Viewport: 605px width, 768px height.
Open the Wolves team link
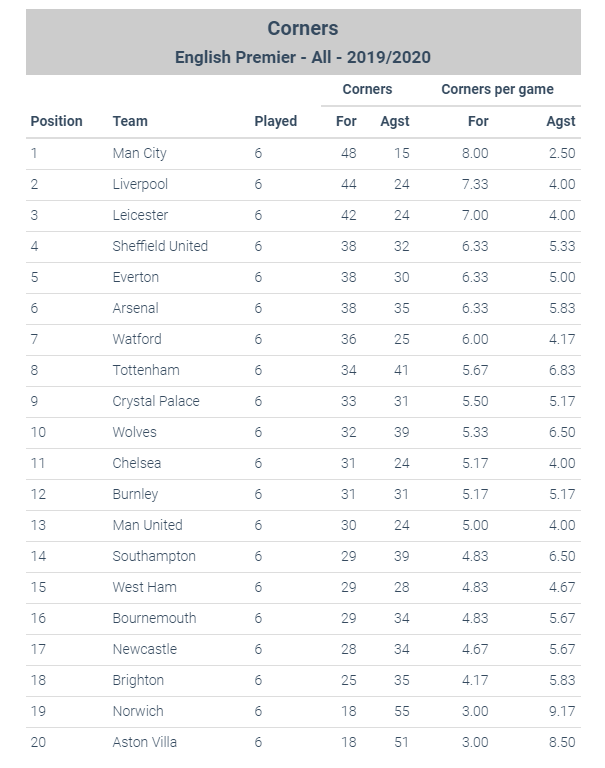click(135, 432)
